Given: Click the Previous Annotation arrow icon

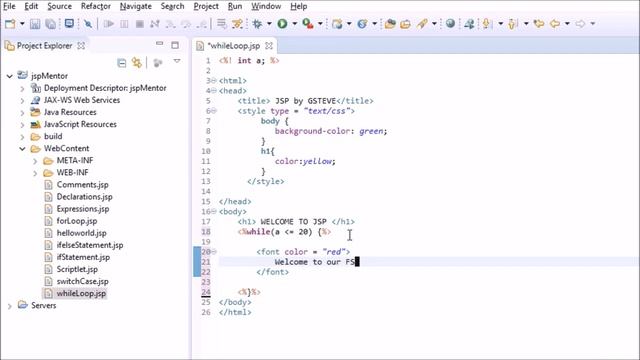Looking at the screenshot, I should point(512,24).
